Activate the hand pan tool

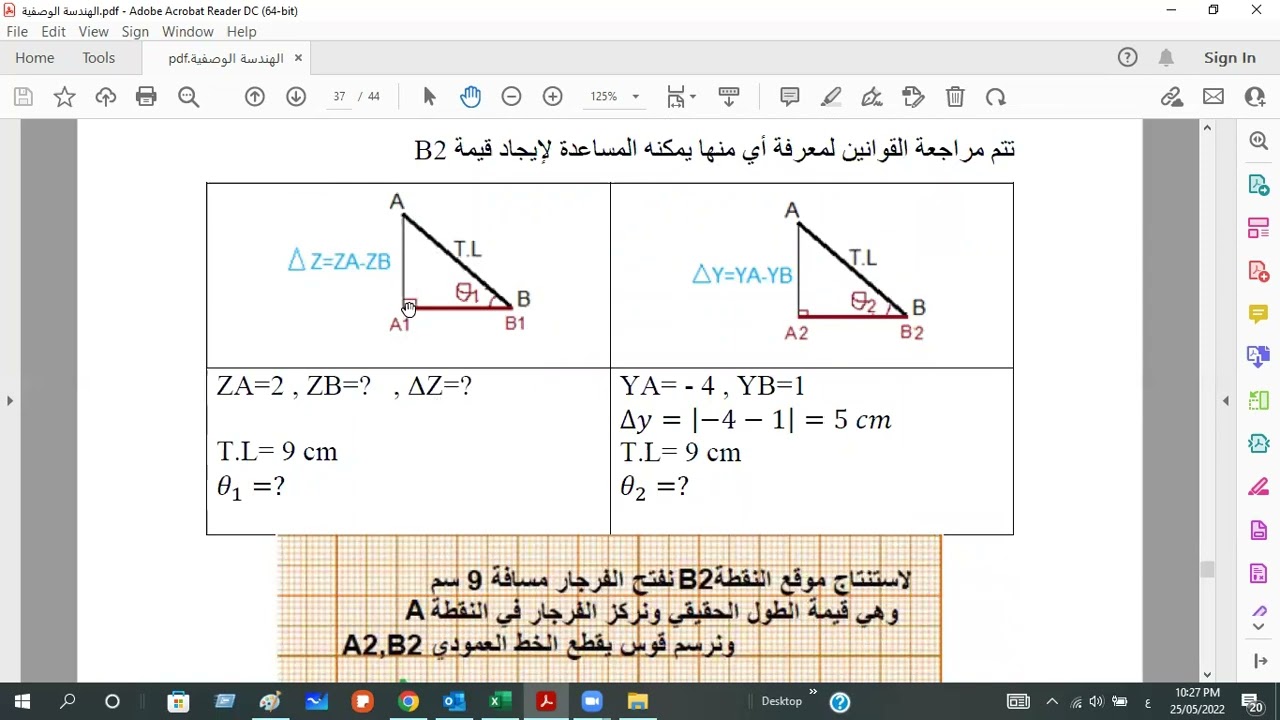tap(471, 97)
